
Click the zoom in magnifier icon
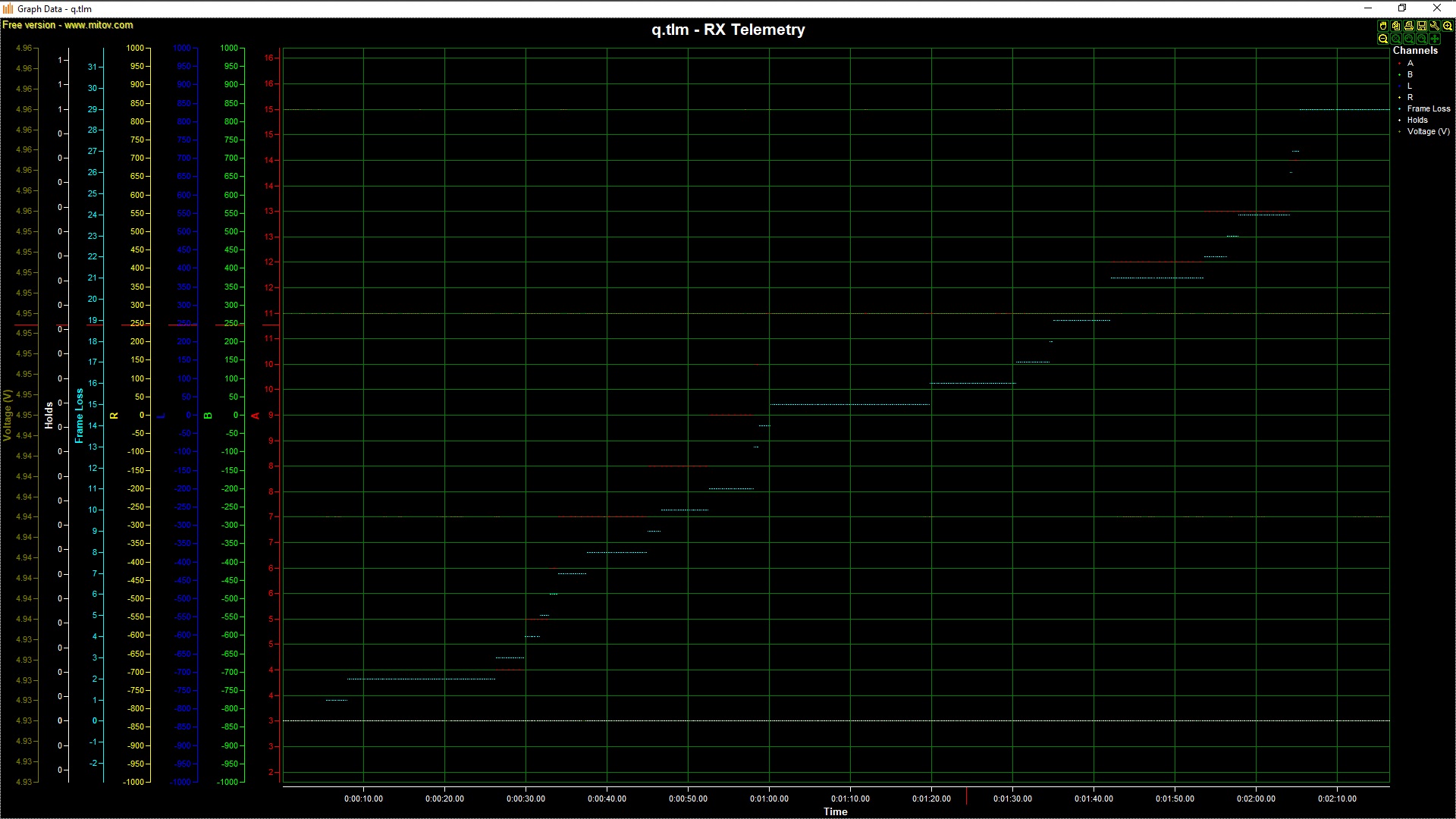click(1448, 26)
